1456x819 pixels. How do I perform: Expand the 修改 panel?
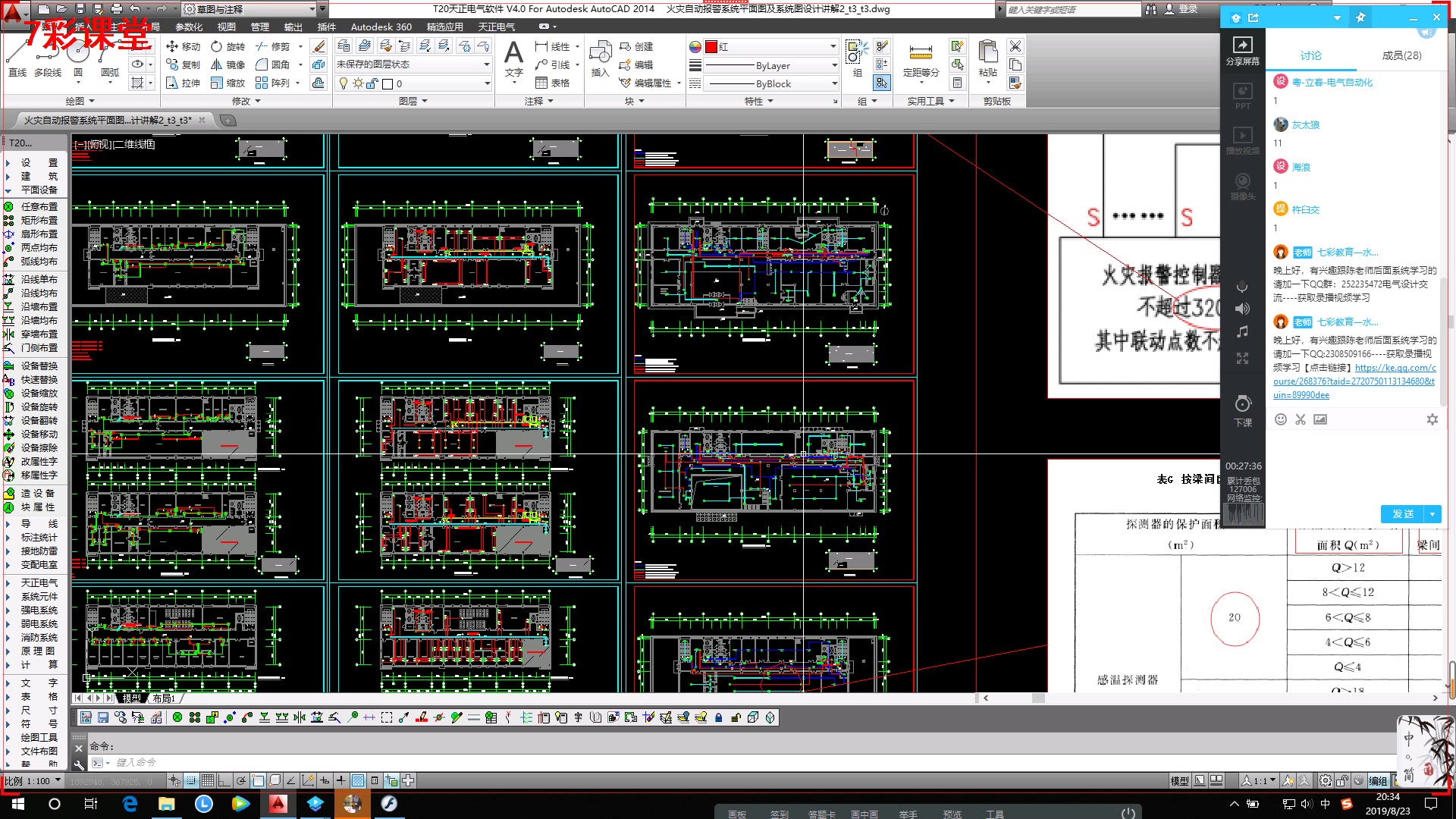click(x=246, y=101)
